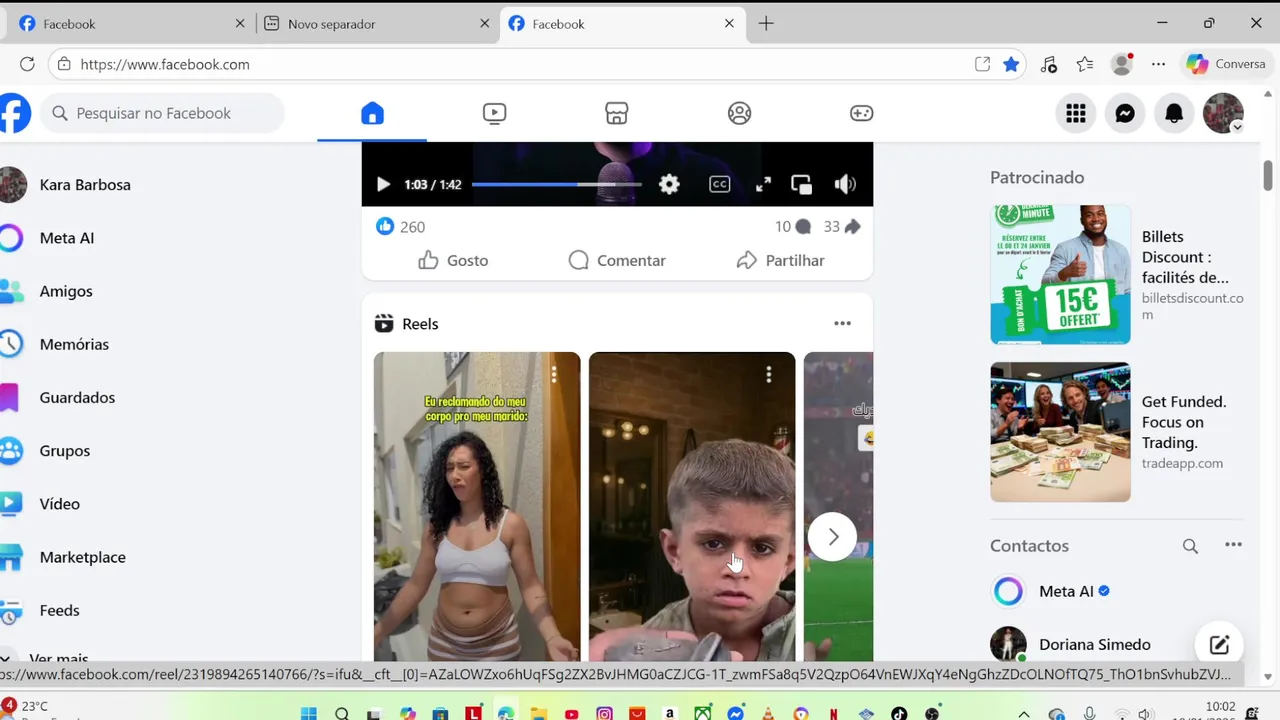
Task: Refresh the page
Action: coord(27,64)
